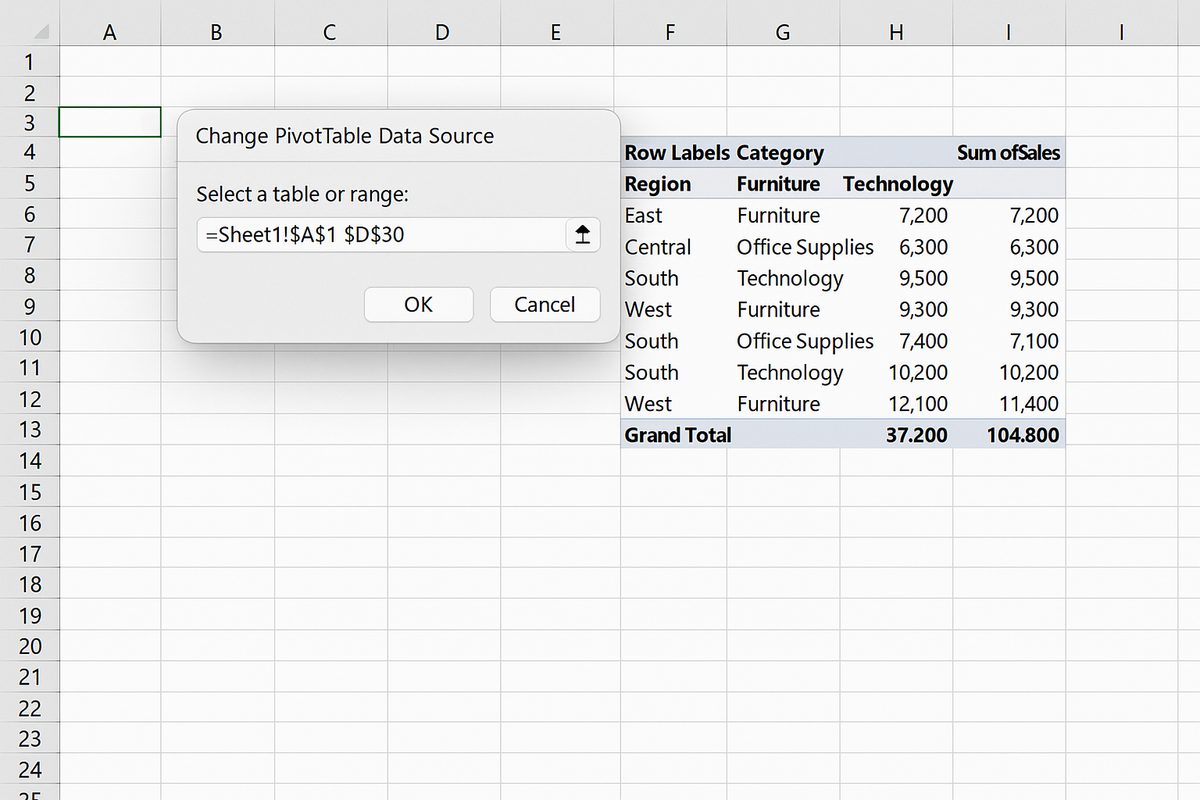Viewport: 1200px width, 800px height.
Task: Click the 6,300 value in column H
Action: (923, 247)
